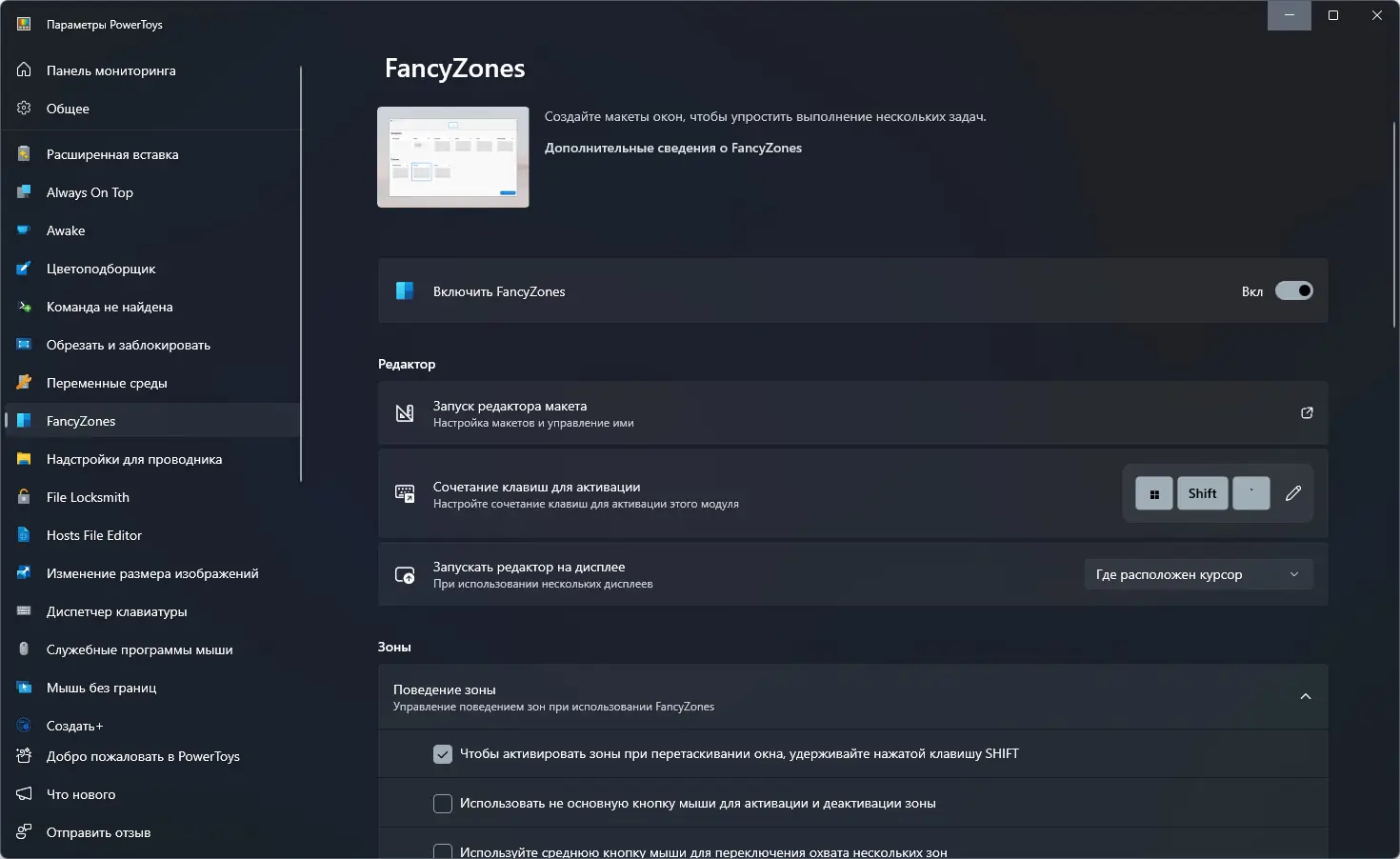Select Что нового in sidebar
Viewport: 1400px width, 859px height.
pos(152,794)
